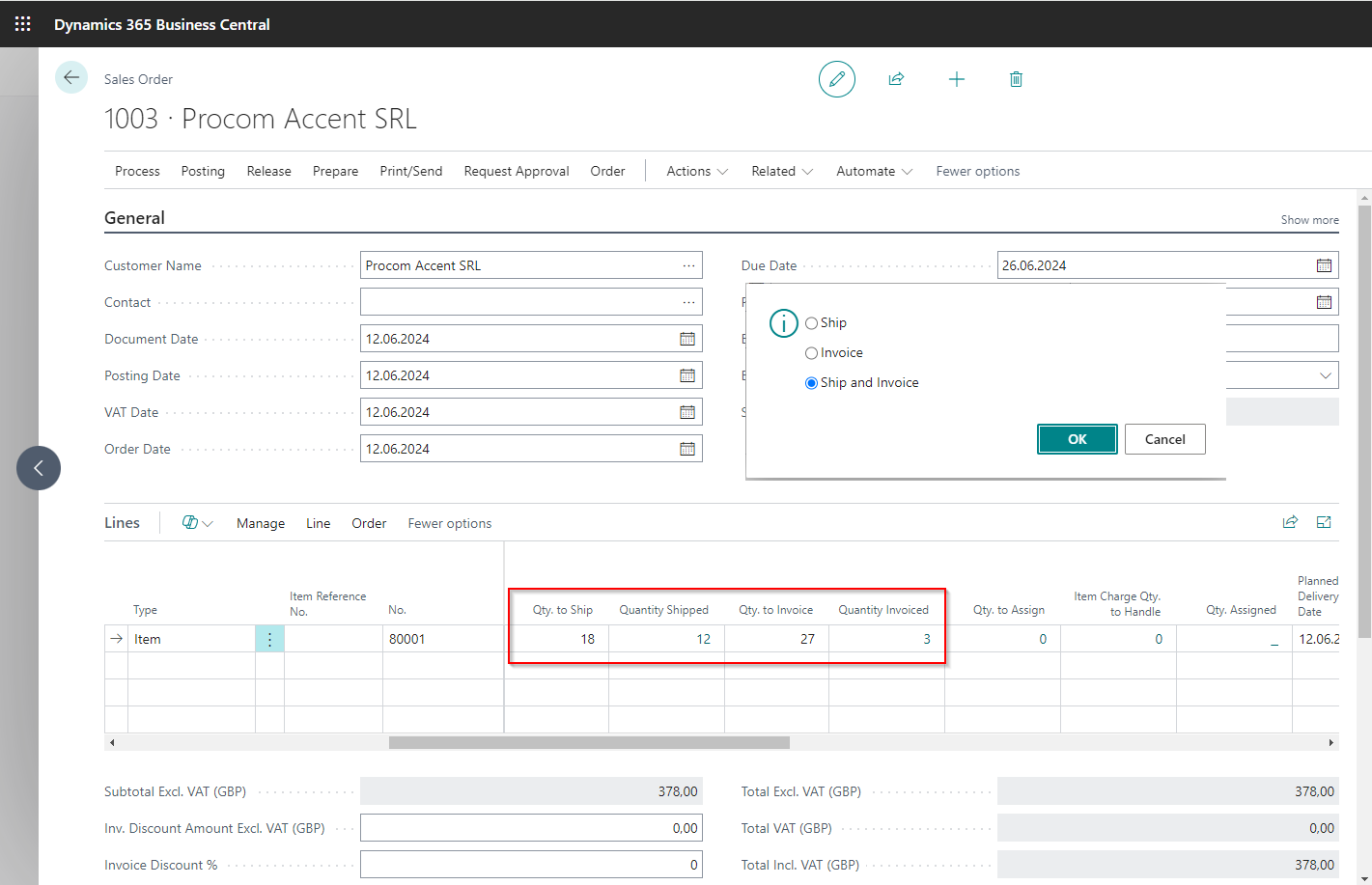Click the Type cell Item

tap(191, 639)
